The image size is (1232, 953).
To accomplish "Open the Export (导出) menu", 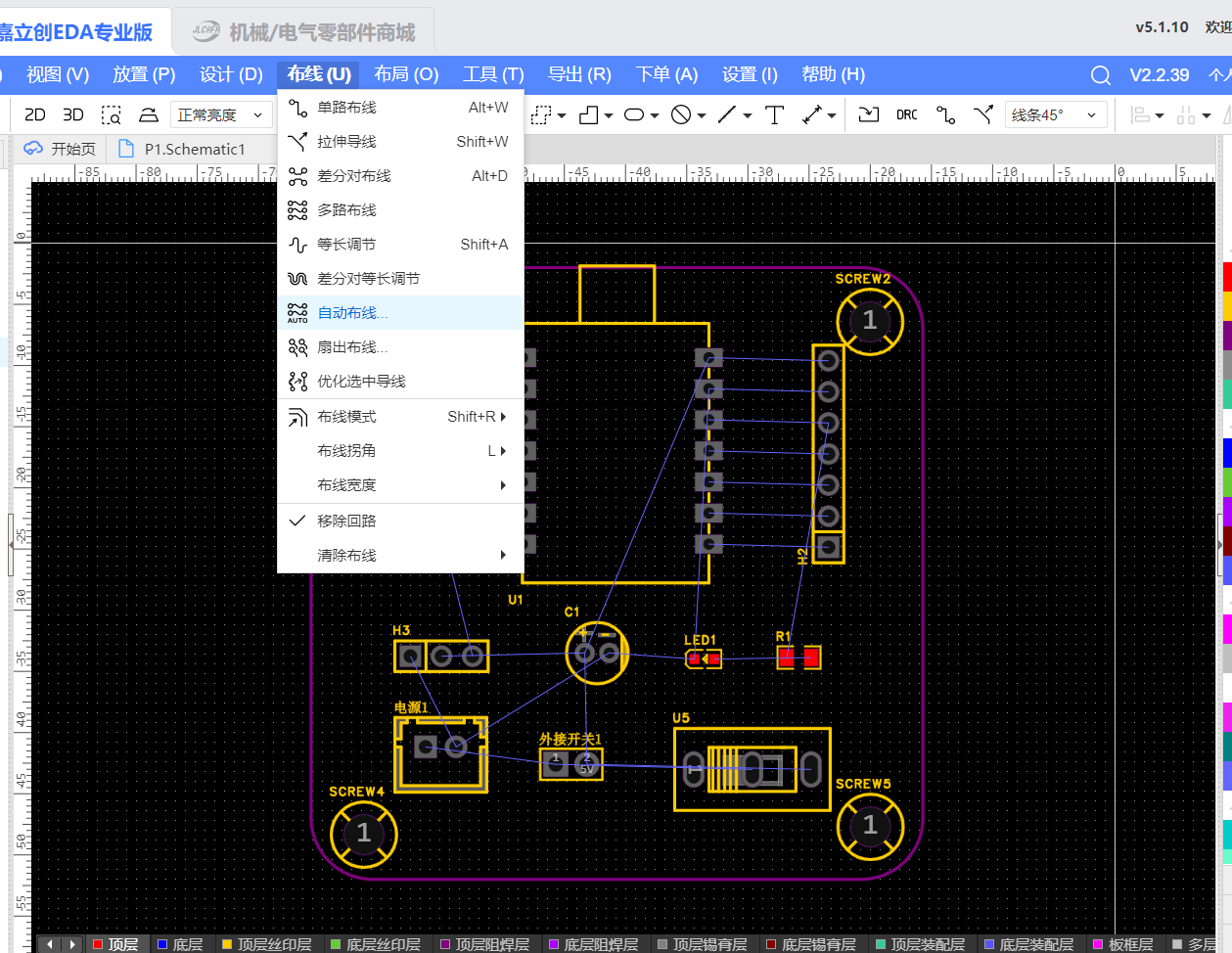I will coord(579,74).
